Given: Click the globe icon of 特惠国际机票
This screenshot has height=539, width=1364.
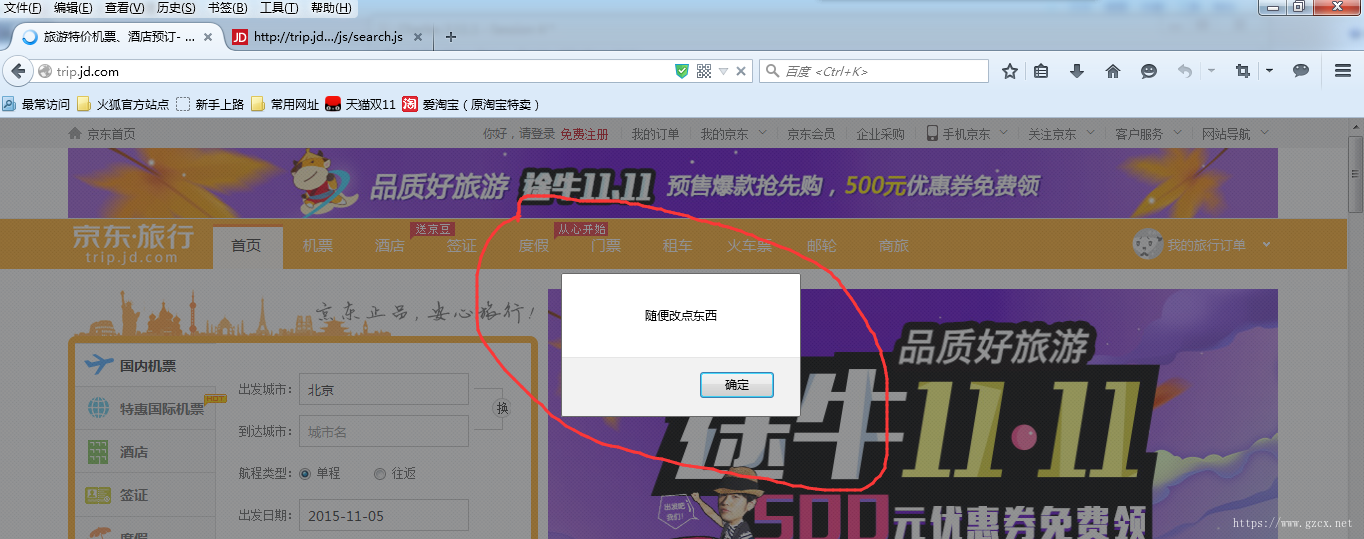Looking at the screenshot, I should (x=98, y=408).
